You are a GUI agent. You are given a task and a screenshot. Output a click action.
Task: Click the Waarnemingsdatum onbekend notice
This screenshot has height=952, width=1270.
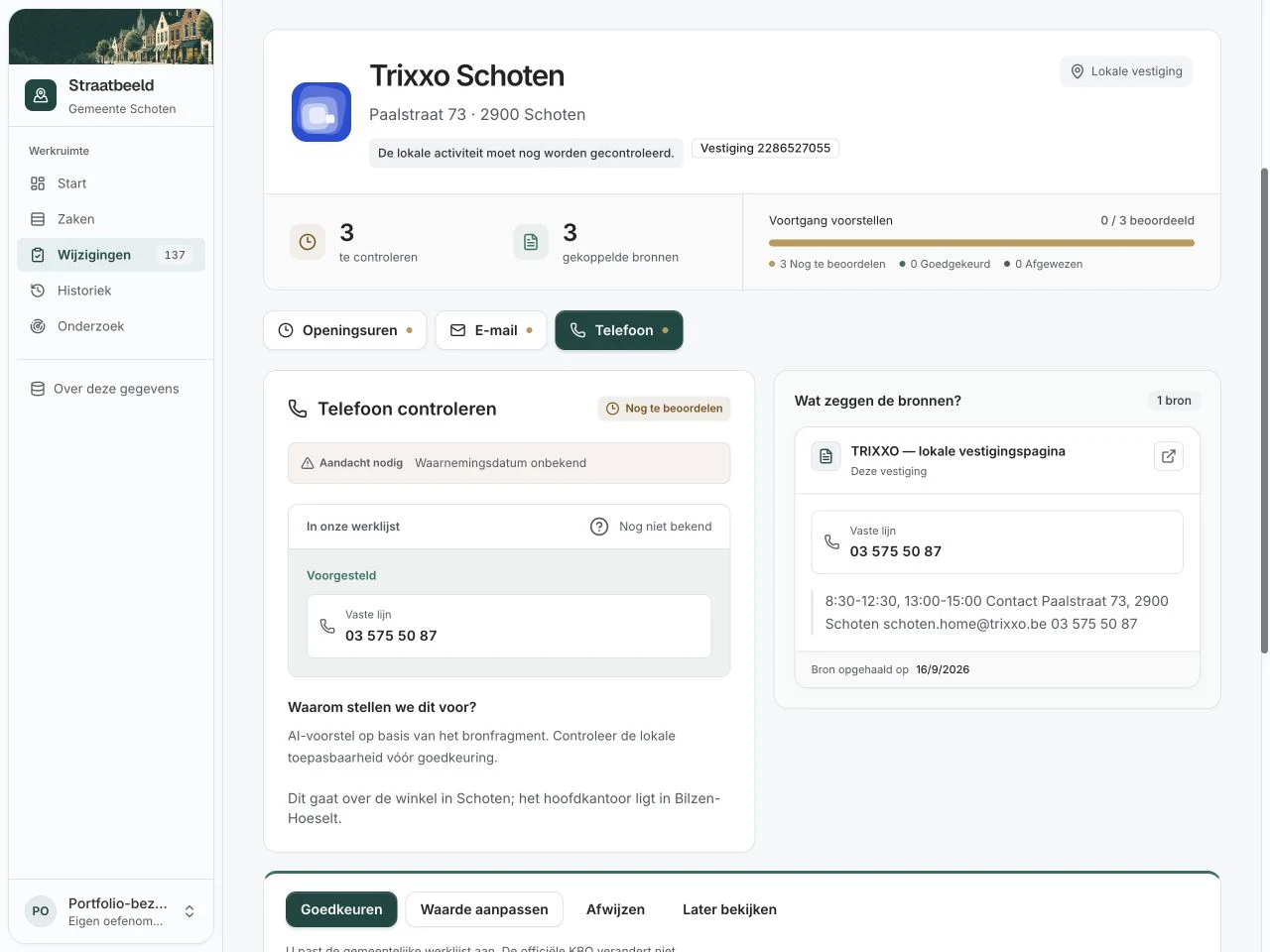[509, 463]
